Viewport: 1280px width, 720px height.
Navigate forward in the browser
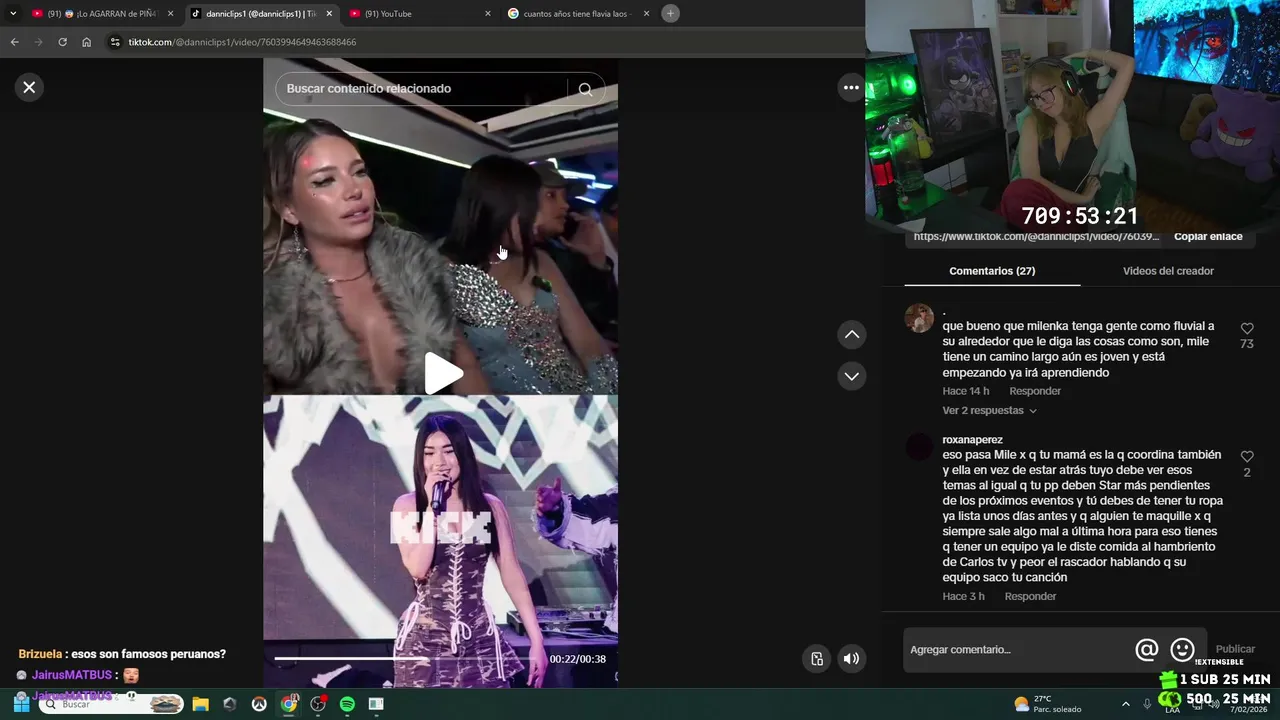39,42
